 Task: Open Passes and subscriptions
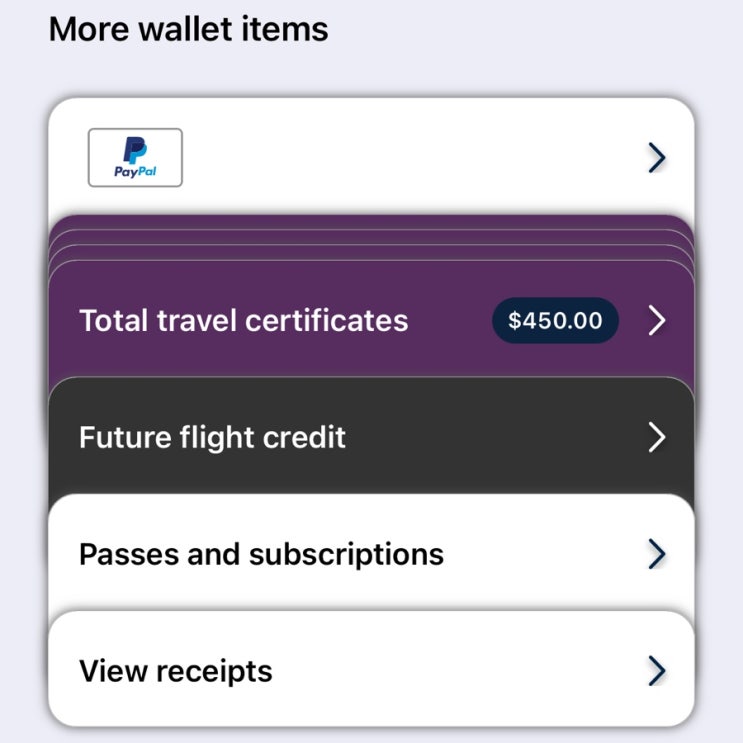coord(261,553)
